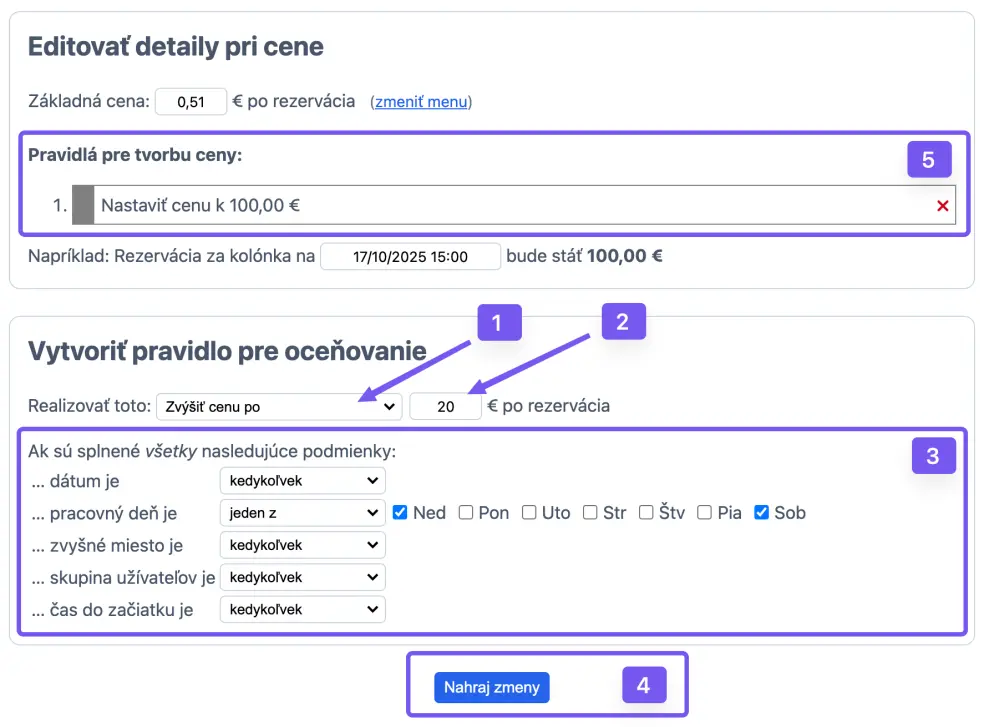Delete pricing rule with red X
This screenshot has width=984, height=727.
click(x=942, y=206)
